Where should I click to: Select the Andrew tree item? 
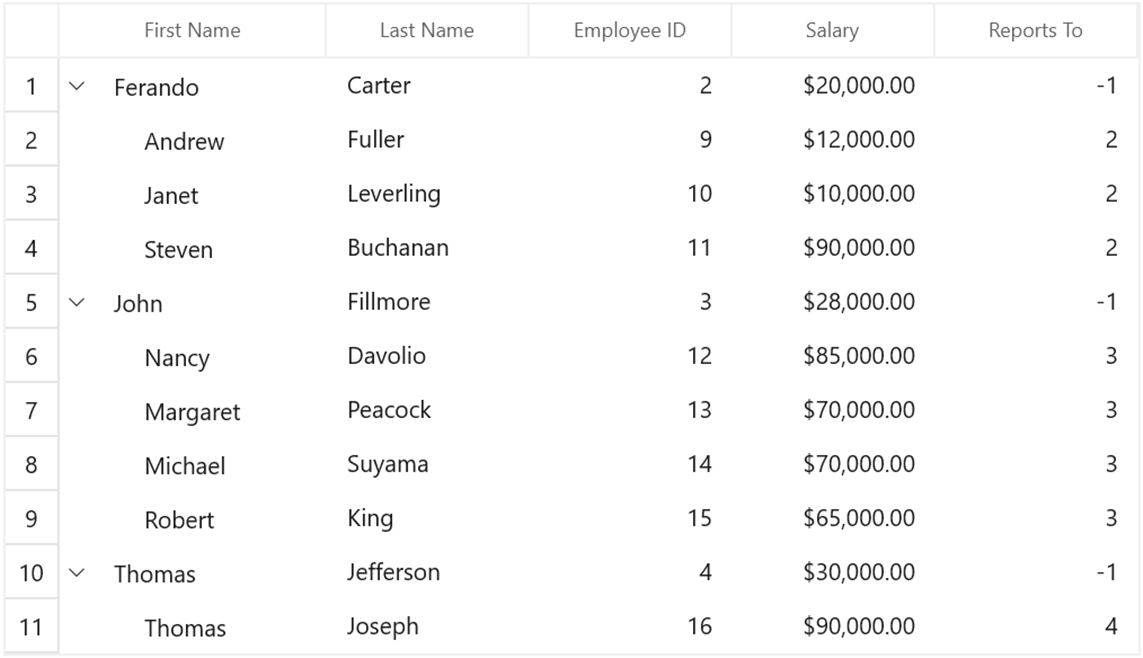(x=184, y=141)
